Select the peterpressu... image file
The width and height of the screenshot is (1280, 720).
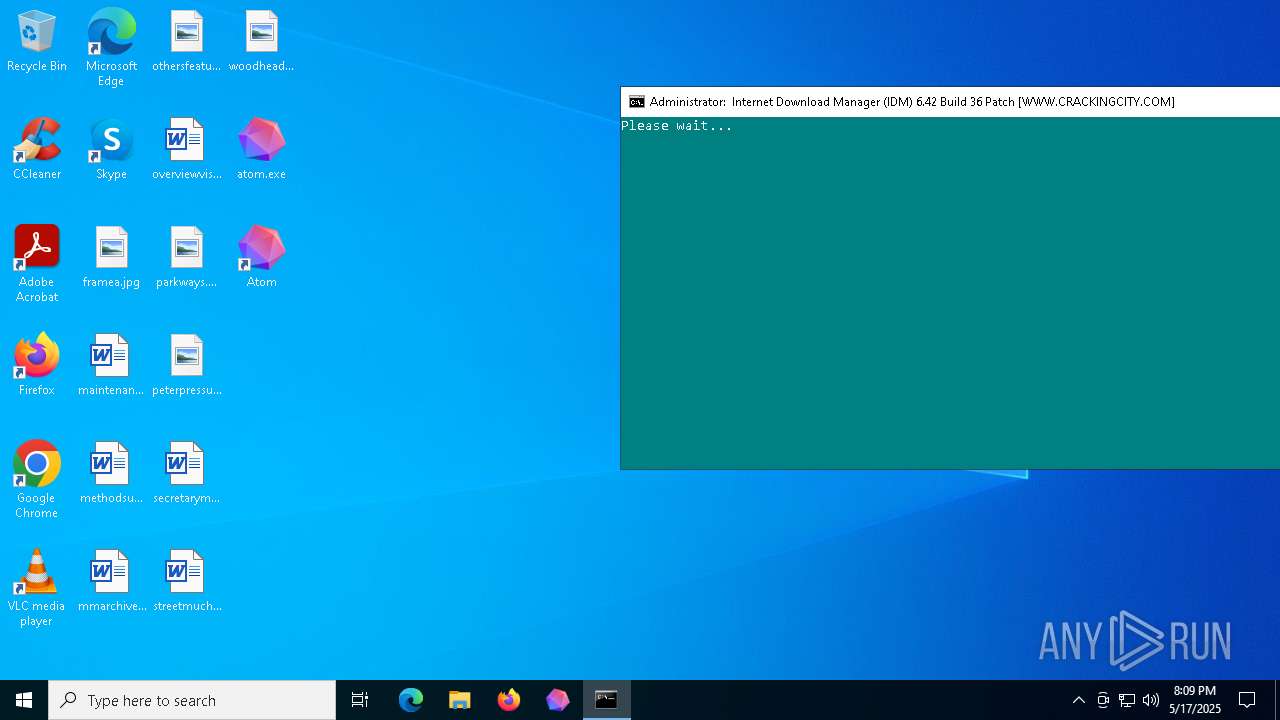click(186, 366)
